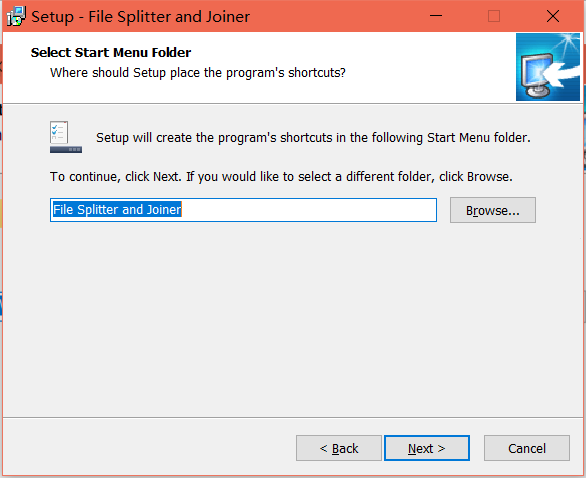Minimize the Setup window
This screenshot has height=478, width=586.
436,16
